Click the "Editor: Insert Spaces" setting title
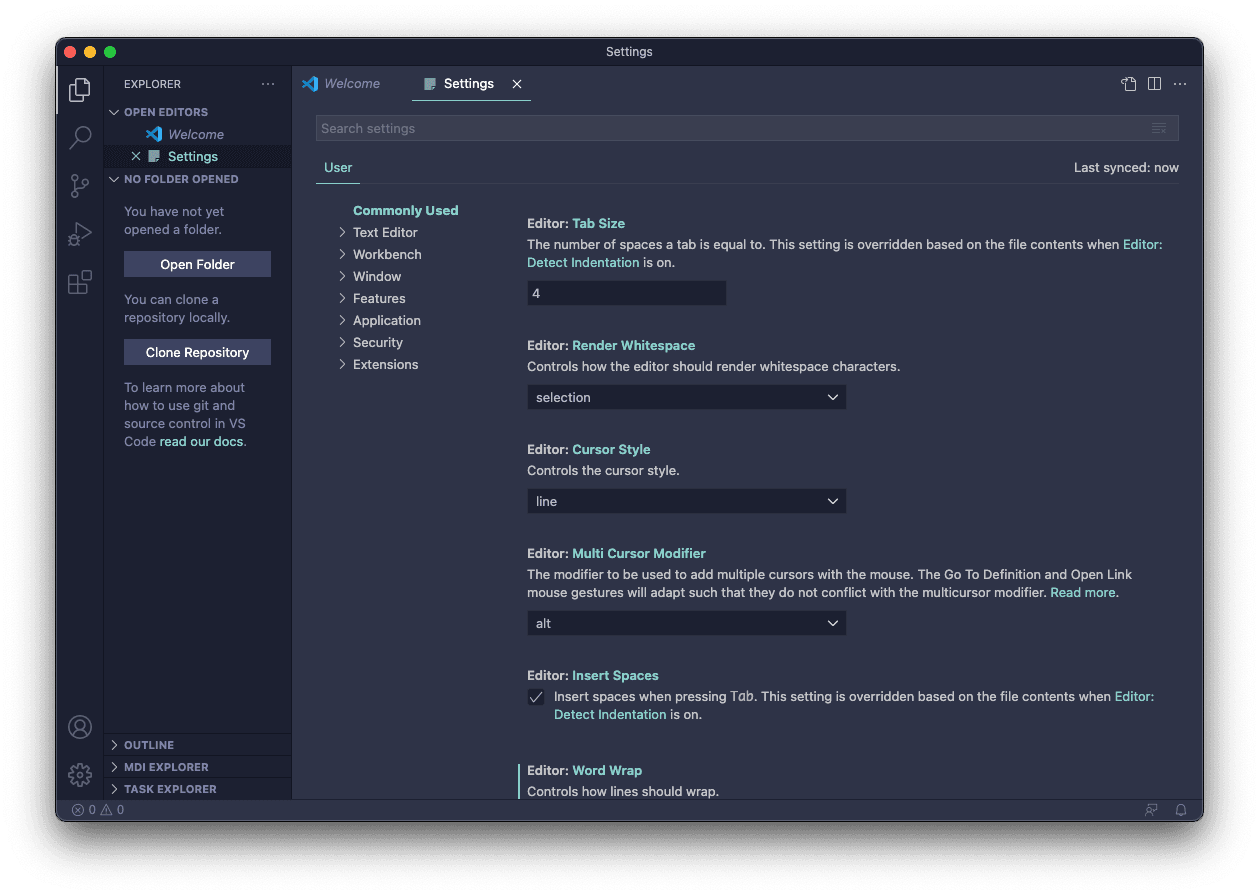Image resolution: width=1259 pixels, height=895 pixels. (x=593, y=675)
